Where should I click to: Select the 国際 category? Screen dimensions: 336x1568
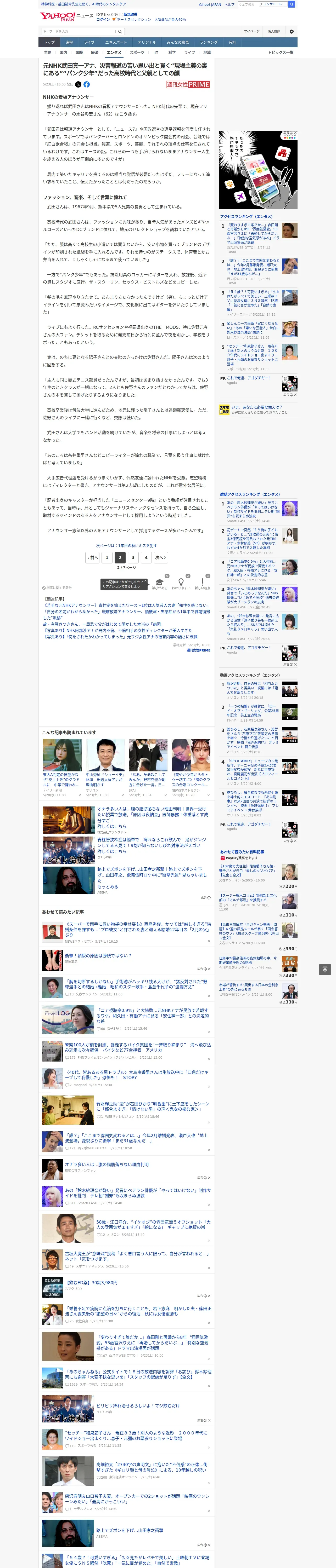pos(79,52)
